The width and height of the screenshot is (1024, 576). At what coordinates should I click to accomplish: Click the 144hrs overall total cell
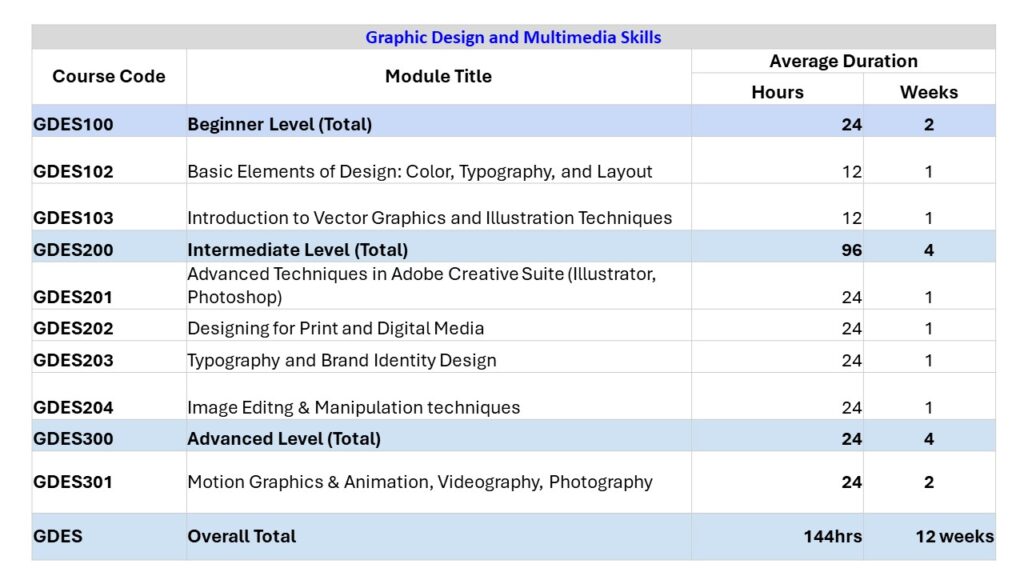(x=832, y=536)
